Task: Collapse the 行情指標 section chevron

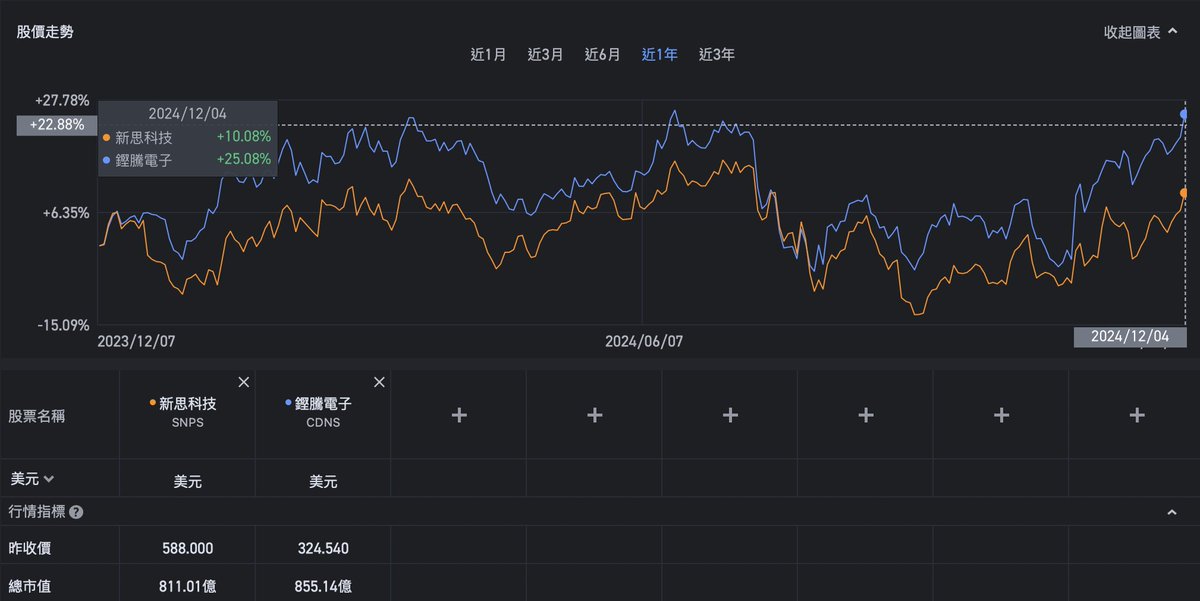Action: point(1172,512)
